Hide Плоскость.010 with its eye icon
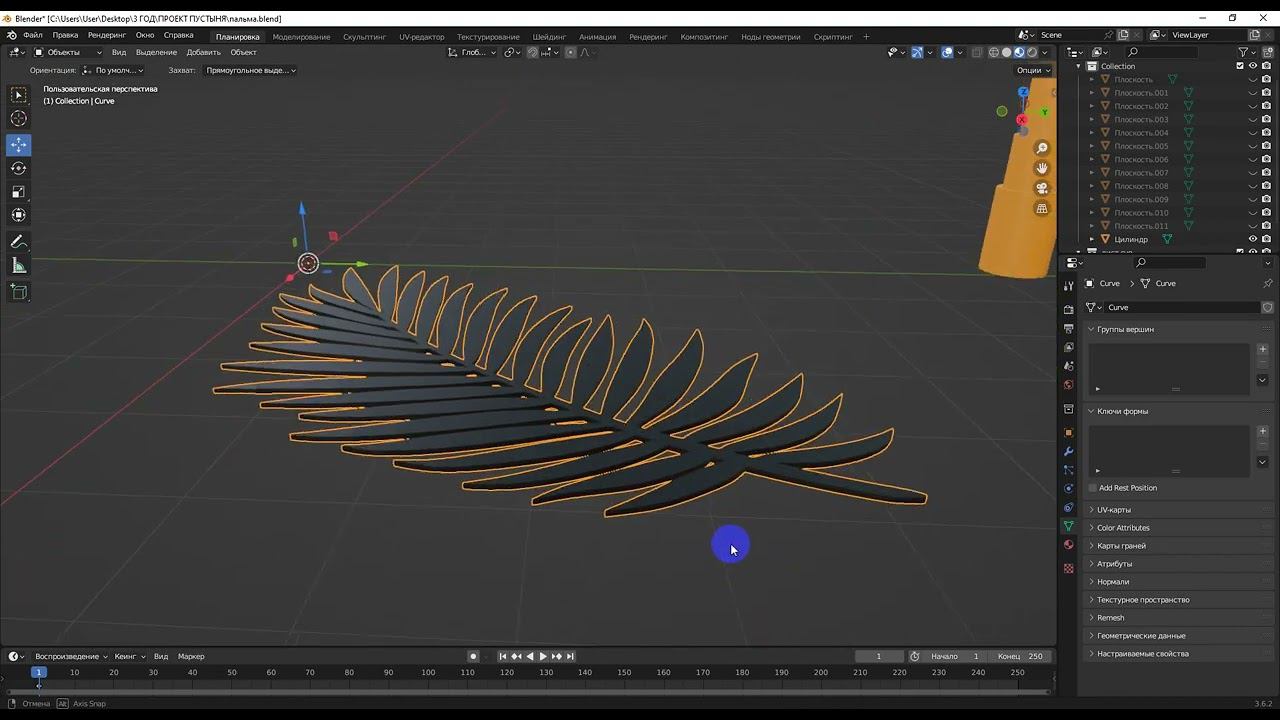Screen dimensions: 1280x720 (x=1252, y=213)
